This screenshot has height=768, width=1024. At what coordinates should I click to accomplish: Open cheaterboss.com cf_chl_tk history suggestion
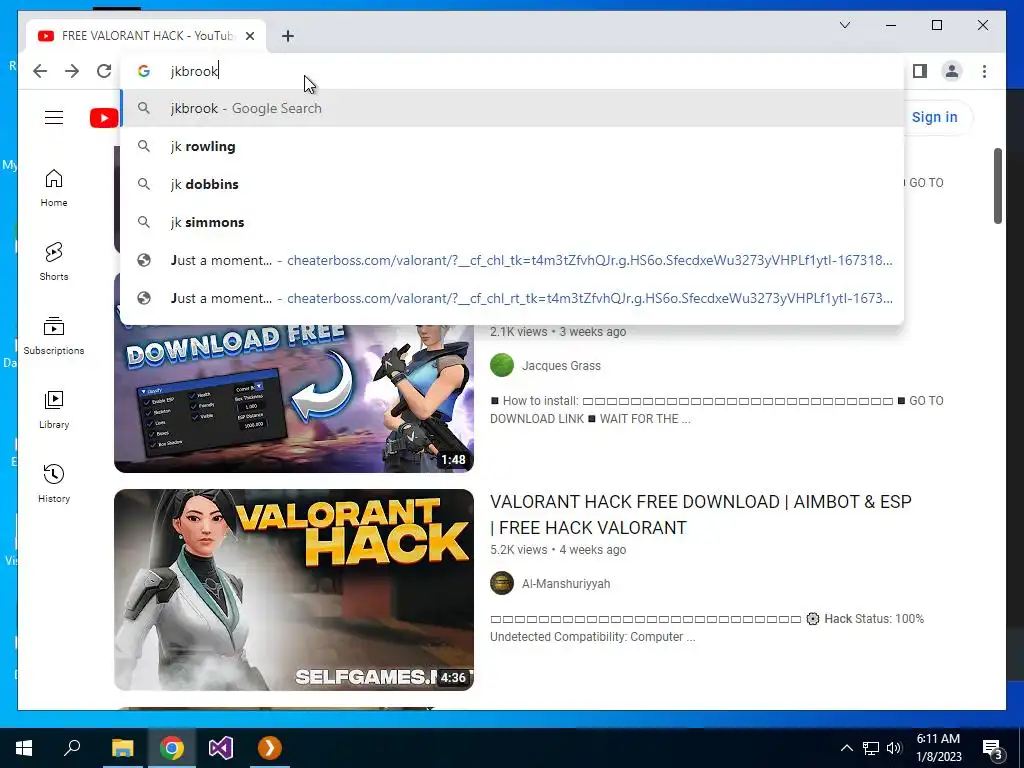(513, 260)
